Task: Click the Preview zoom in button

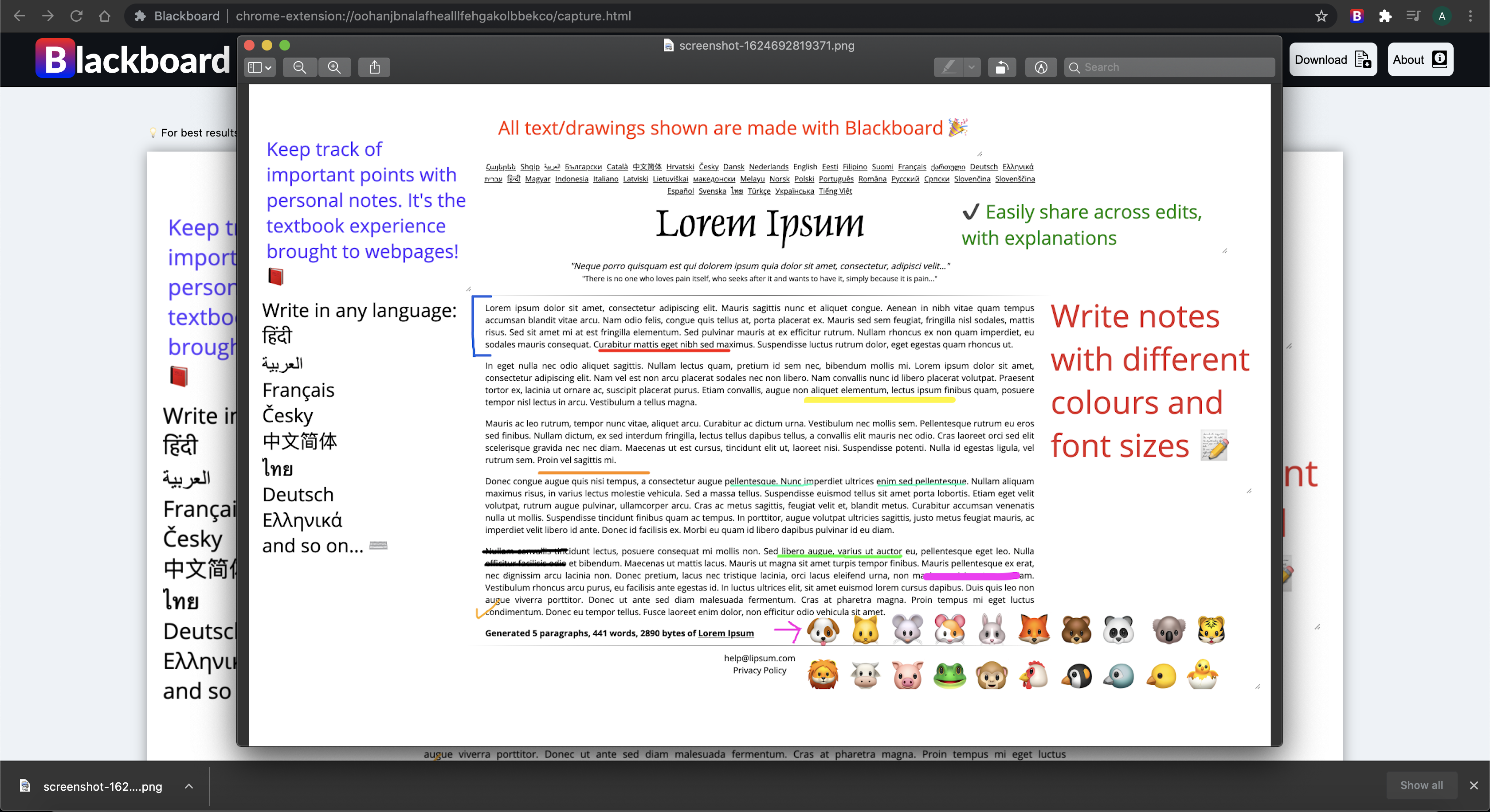Action: 334,67
